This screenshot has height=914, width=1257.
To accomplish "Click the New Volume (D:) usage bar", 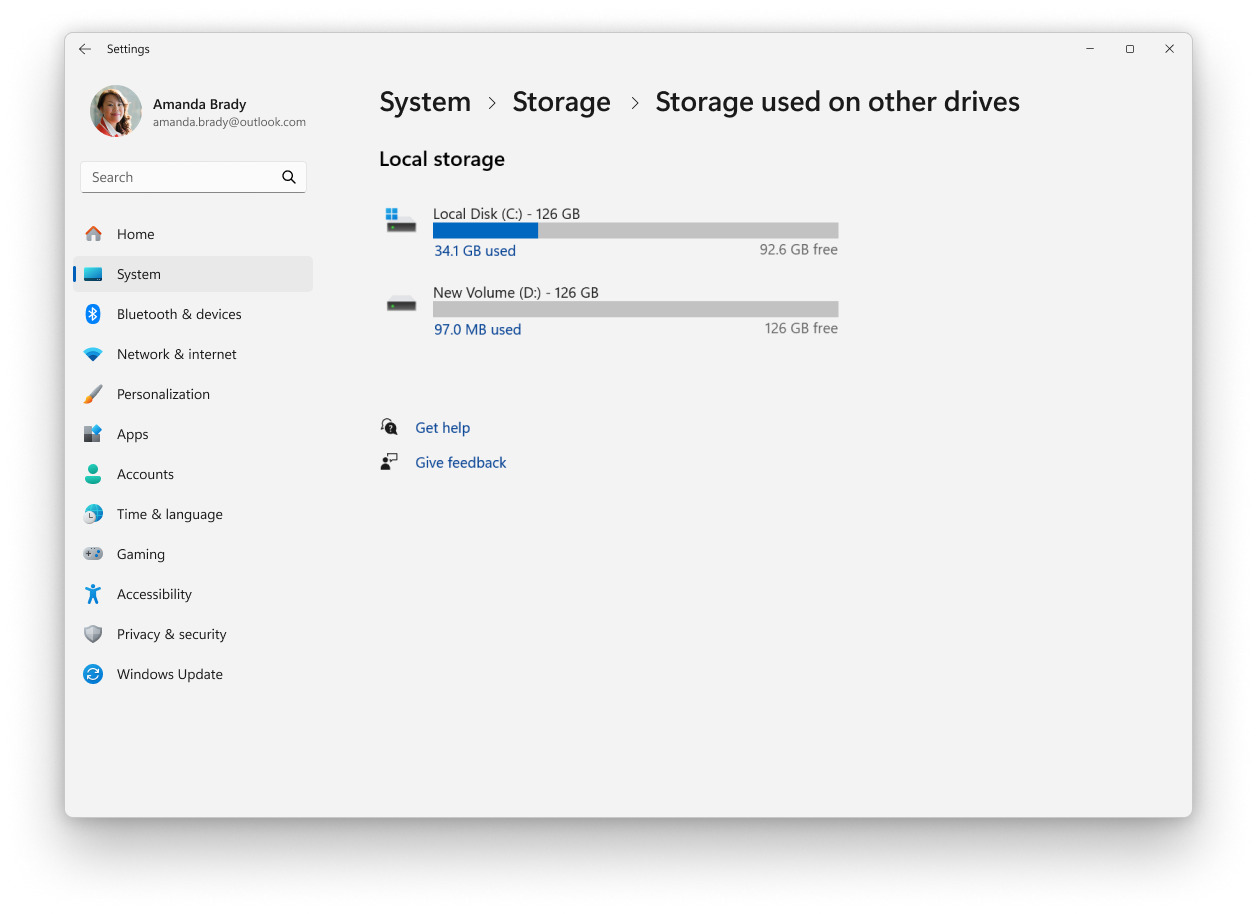I will 635,309.
